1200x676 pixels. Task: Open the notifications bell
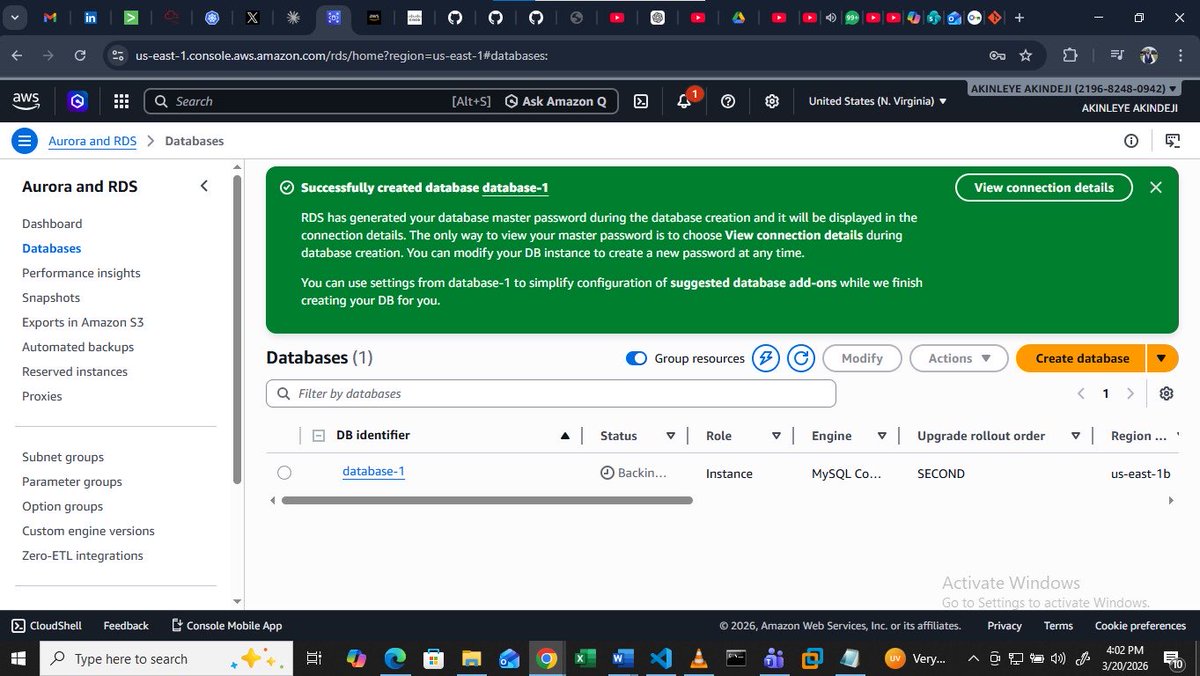pyautogui.click(x=685, y=101)
